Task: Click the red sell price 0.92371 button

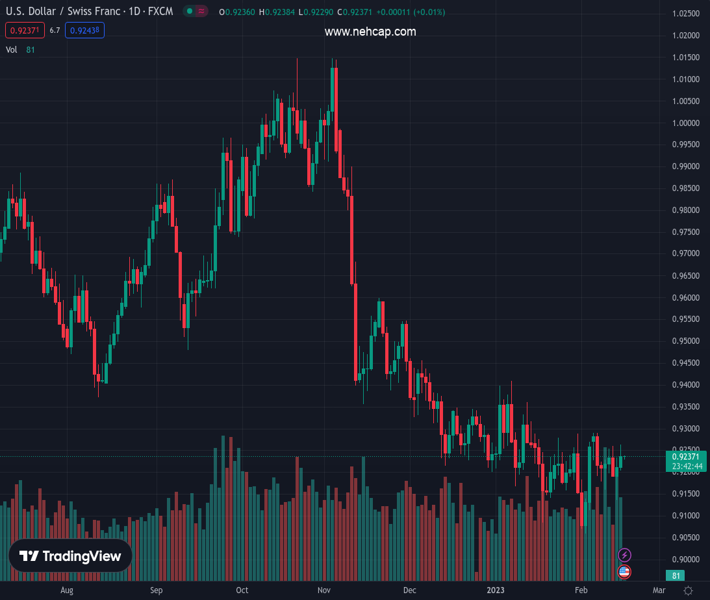Action: [x=23, y=30]
